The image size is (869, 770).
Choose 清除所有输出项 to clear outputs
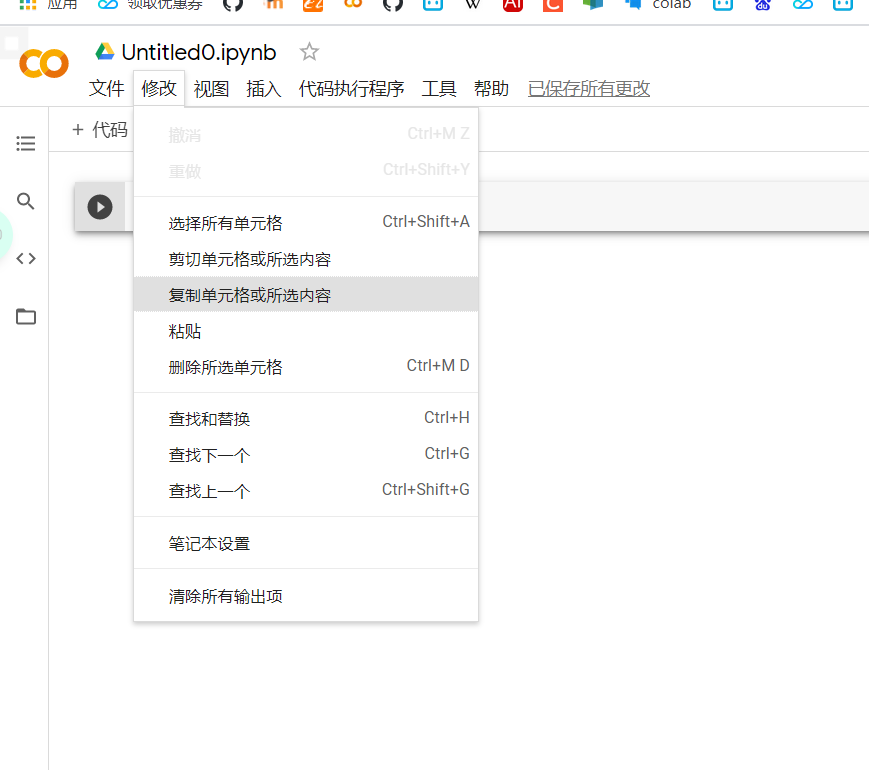tap(226, 595)
